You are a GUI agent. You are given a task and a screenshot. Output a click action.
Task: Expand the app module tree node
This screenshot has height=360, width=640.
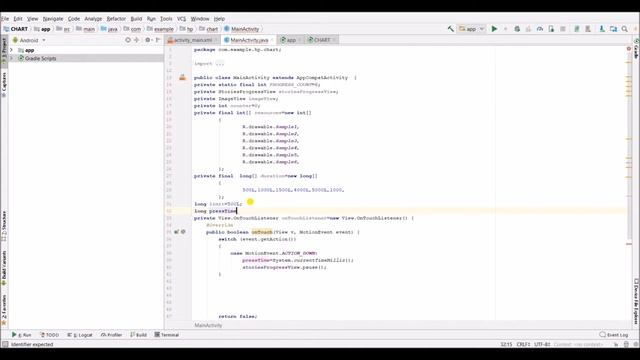tap(11, 50)
